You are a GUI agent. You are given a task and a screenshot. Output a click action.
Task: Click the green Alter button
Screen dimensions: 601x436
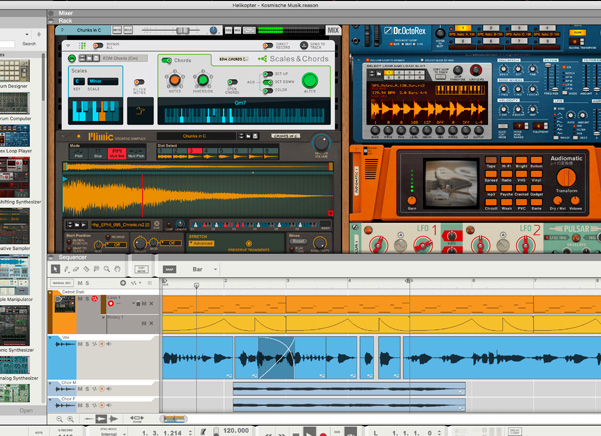coord(310,80)
